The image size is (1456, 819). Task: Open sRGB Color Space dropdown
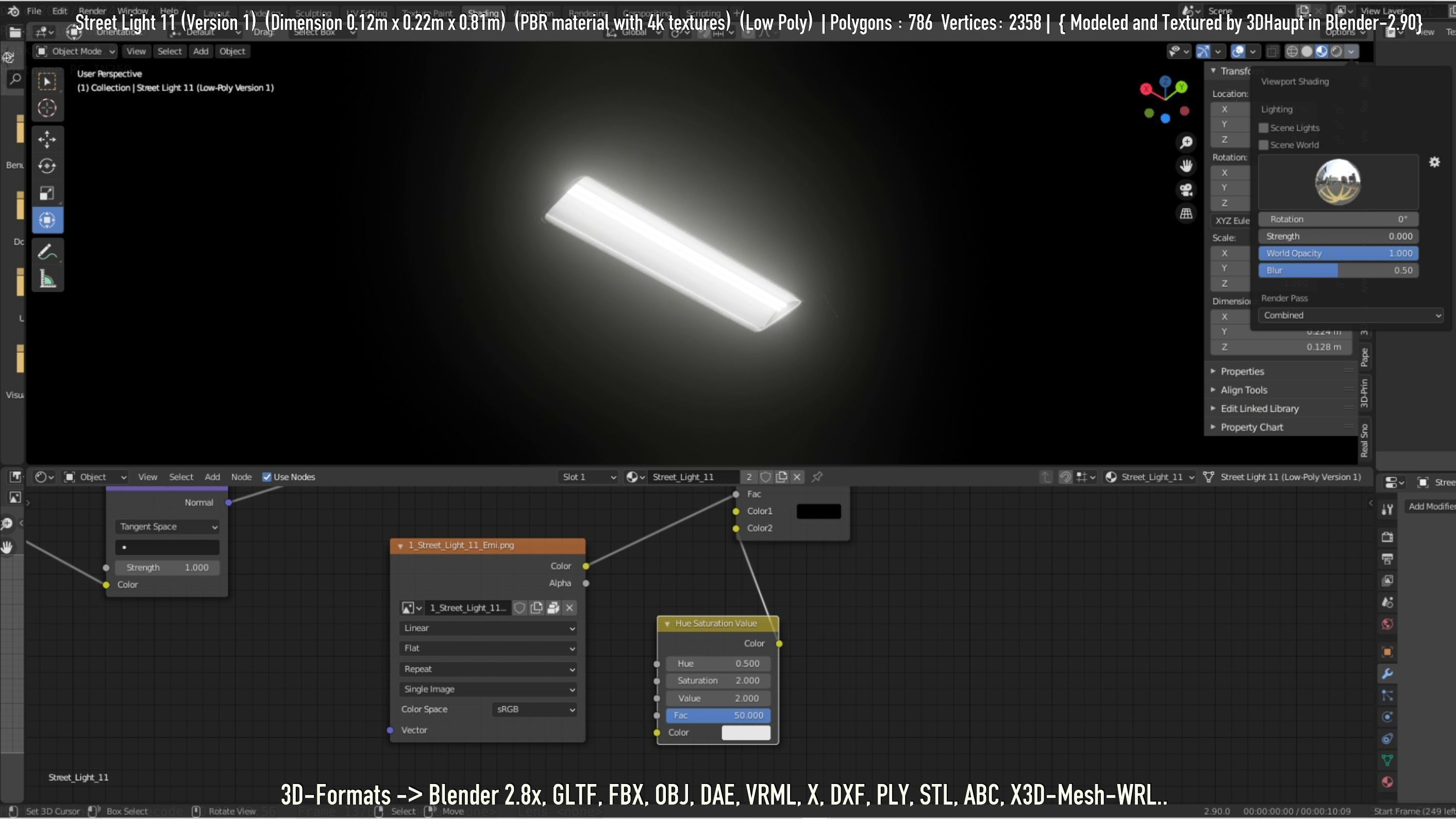(534, 709)
